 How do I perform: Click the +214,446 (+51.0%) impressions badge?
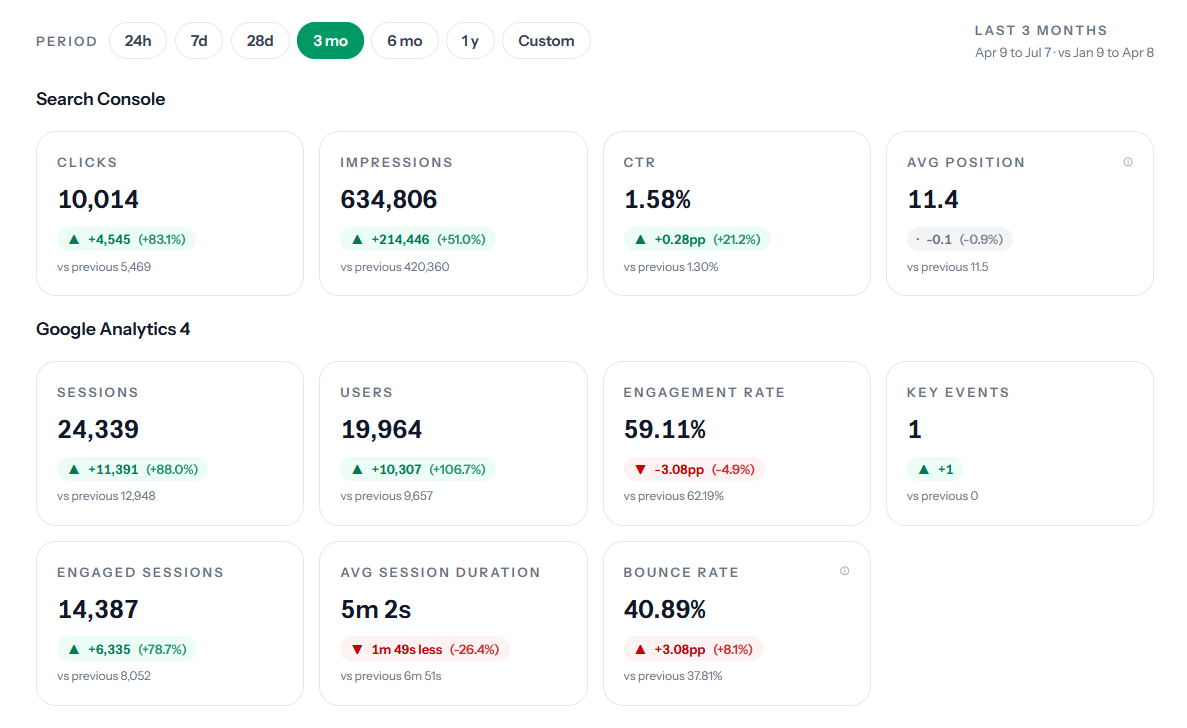(418, 239)
